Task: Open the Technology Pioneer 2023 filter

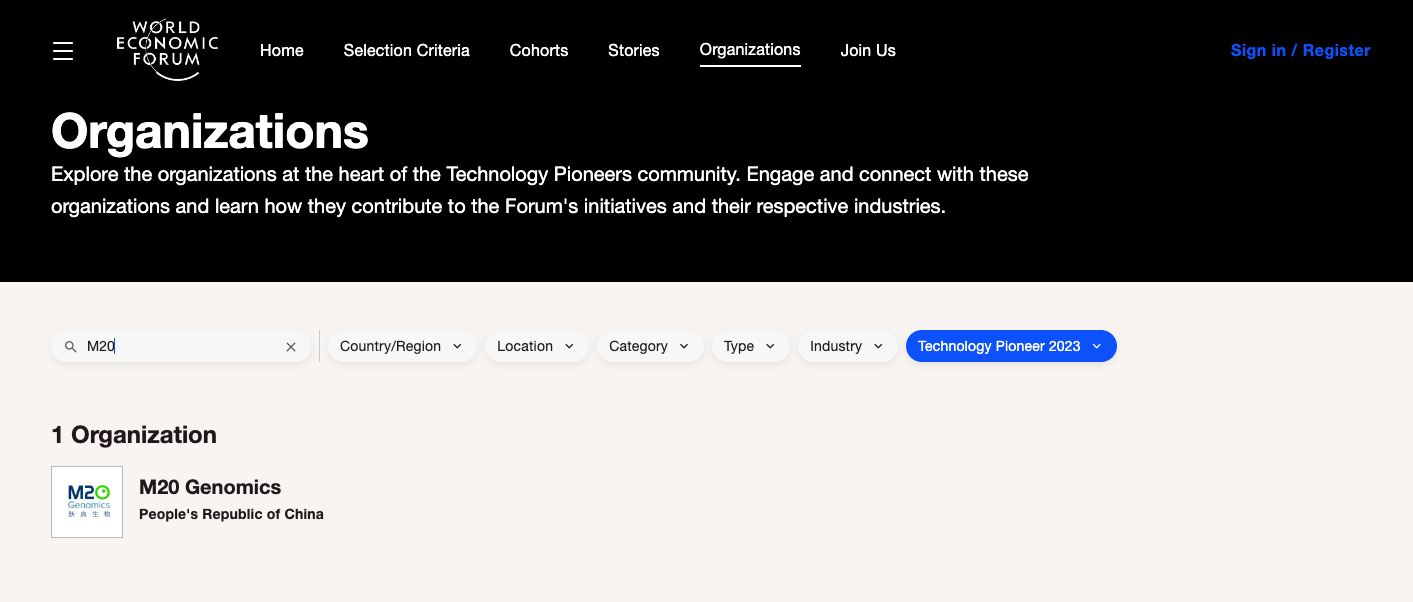Action: coord(1010,346)
